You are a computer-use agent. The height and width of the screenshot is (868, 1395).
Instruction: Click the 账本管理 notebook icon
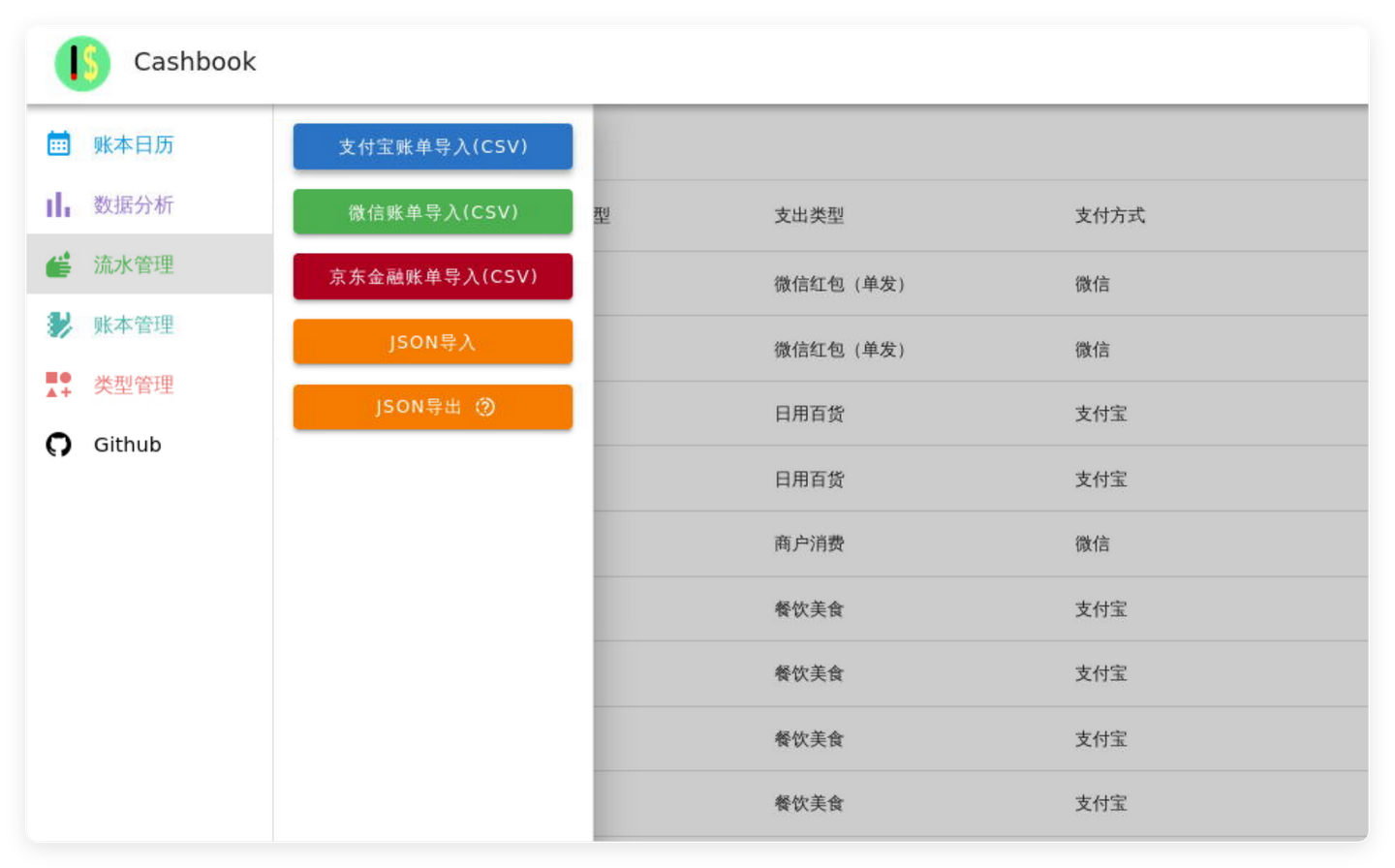pyautogui.click(x=58, y=325)
